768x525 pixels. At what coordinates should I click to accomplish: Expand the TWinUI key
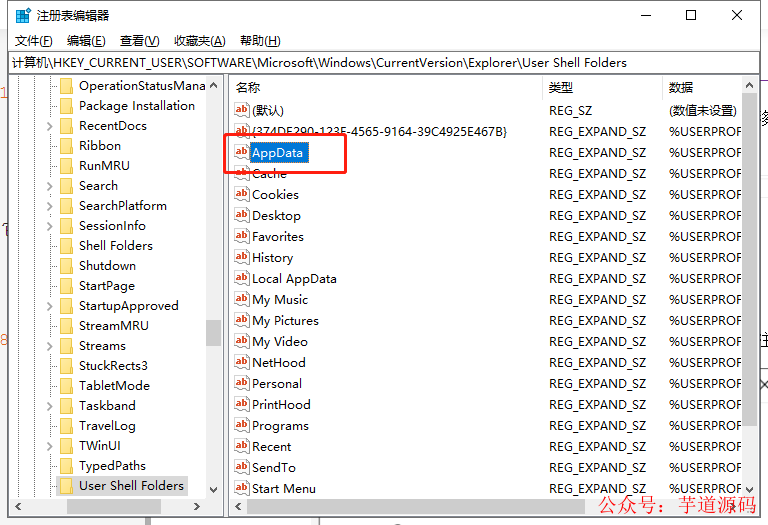click(x=49, y=446)
